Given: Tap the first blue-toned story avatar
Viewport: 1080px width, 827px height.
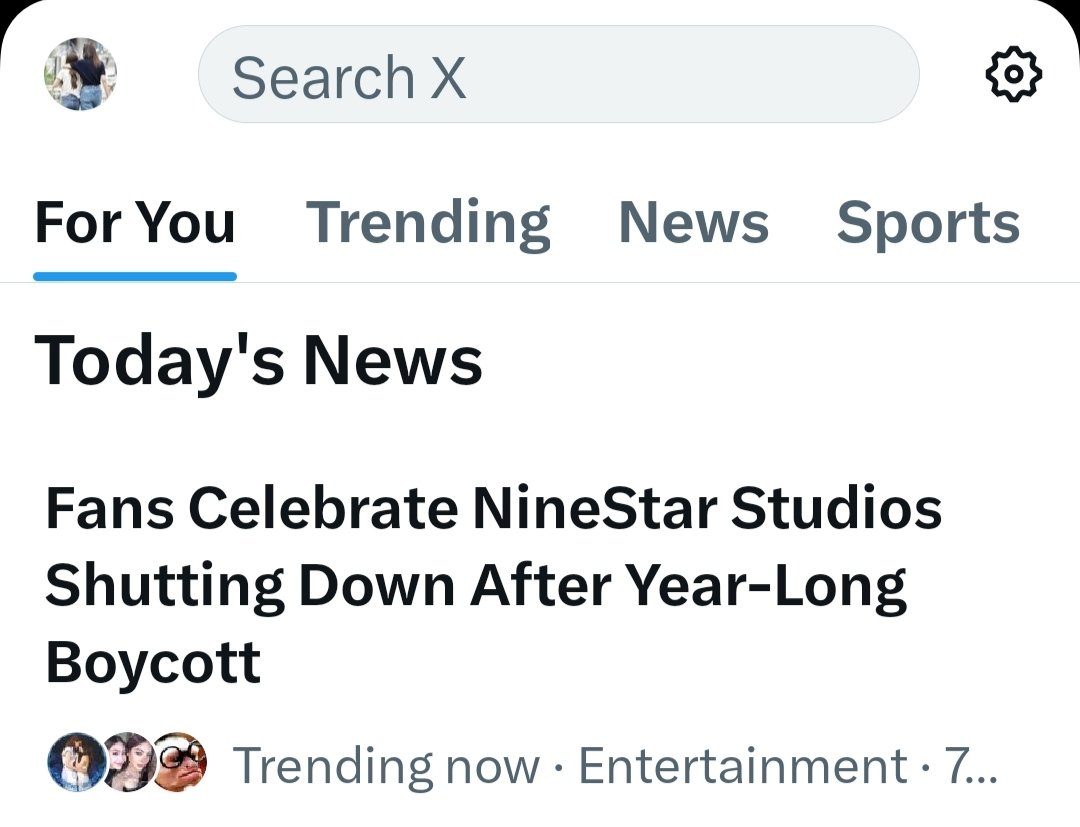Looking at the screenshot, I should click(x=77, y=762).
